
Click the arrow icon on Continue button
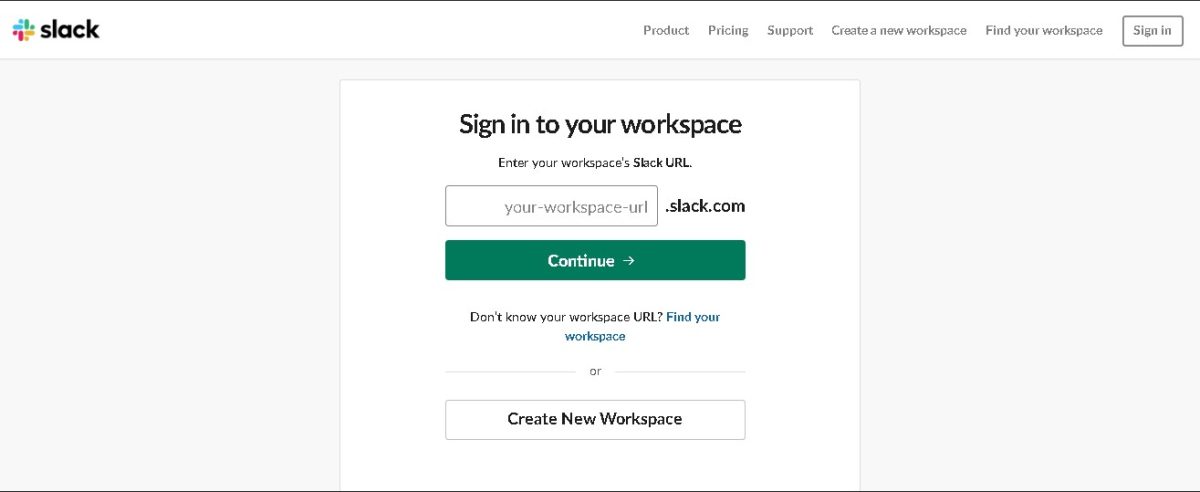click(629, 260)
